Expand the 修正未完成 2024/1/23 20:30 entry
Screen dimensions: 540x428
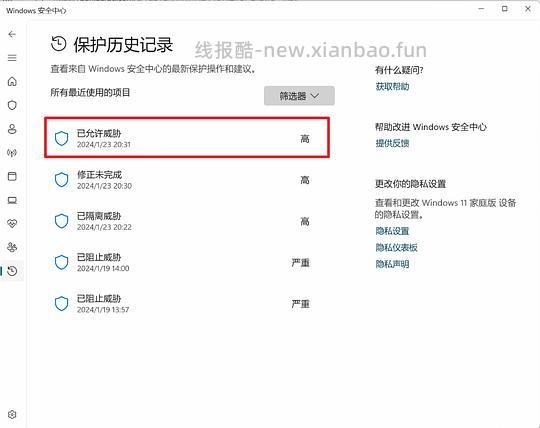click(187, 180)
